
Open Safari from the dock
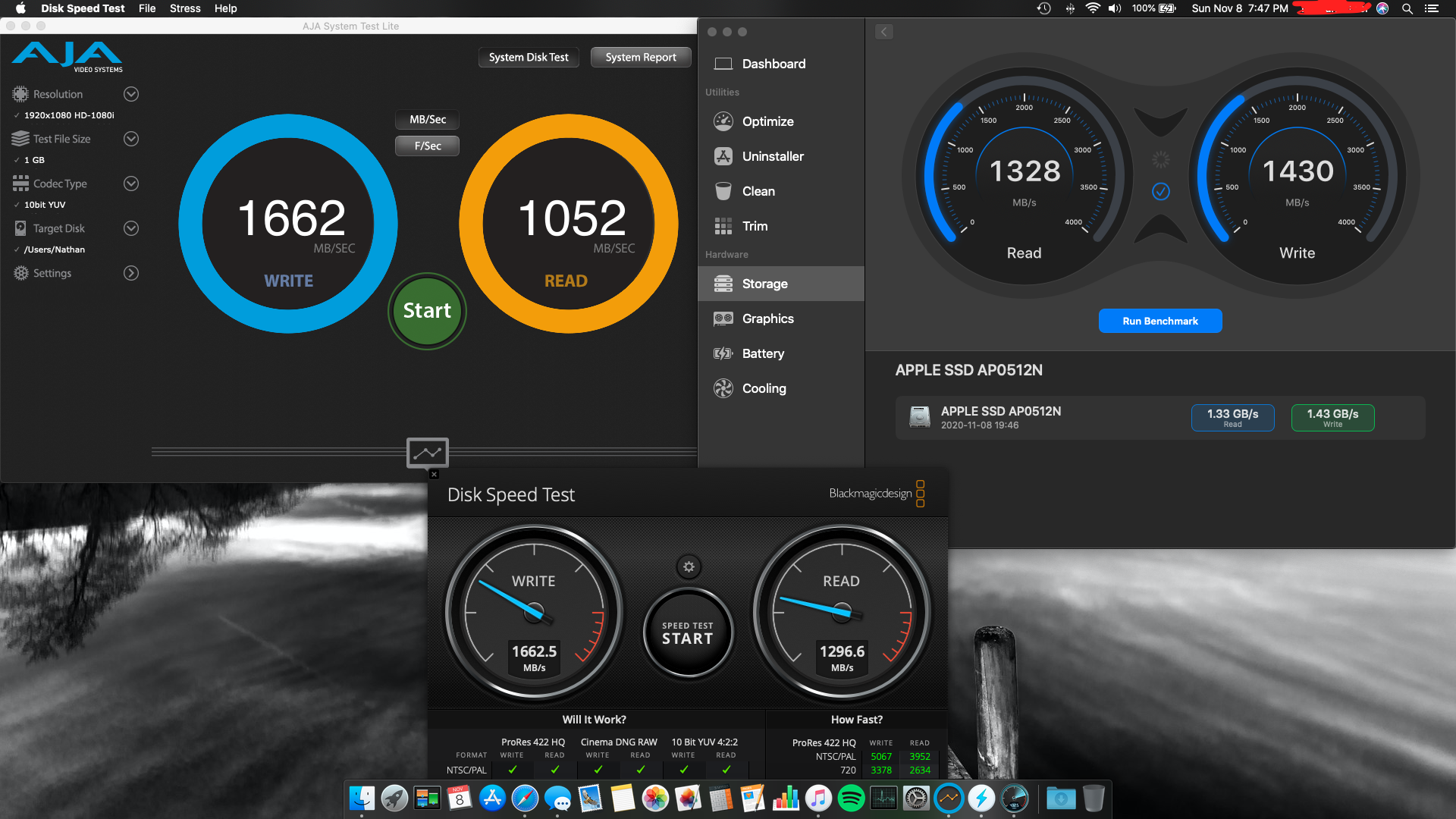[x=525, y=798]
